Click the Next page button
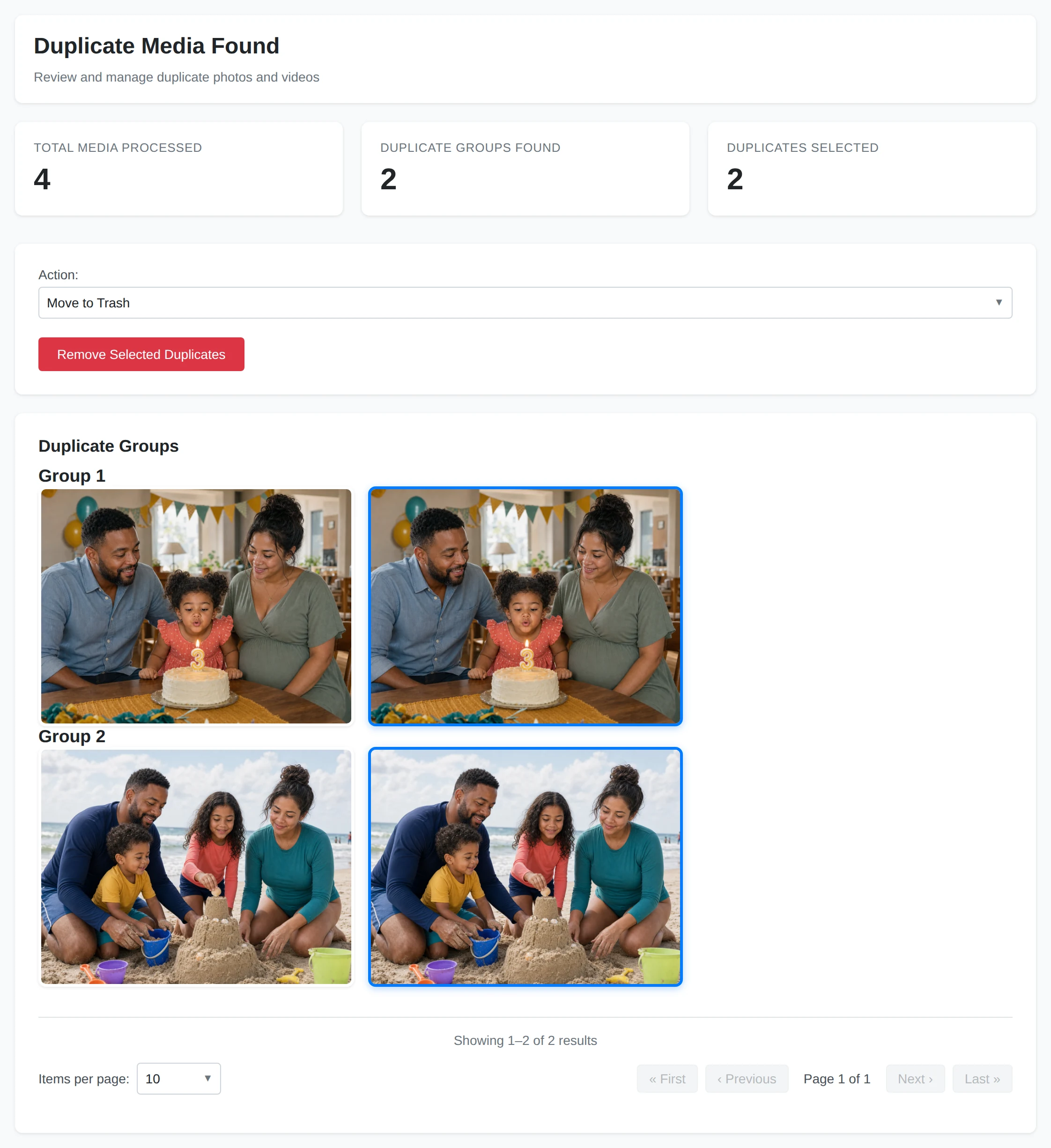Screen dimensions: 1051x1148 click(x=915, y=1079)
